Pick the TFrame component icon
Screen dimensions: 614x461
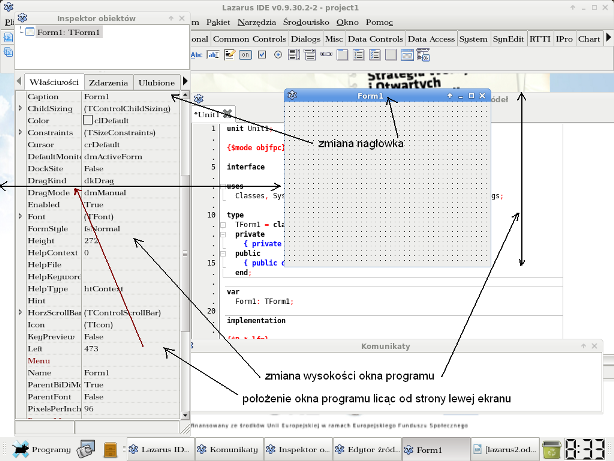(407, 55)
